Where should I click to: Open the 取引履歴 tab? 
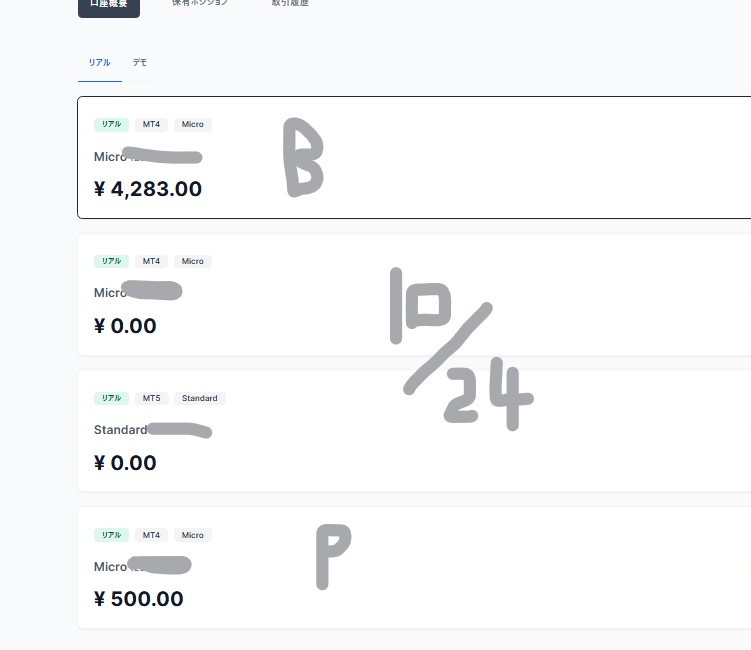(290, 4)
